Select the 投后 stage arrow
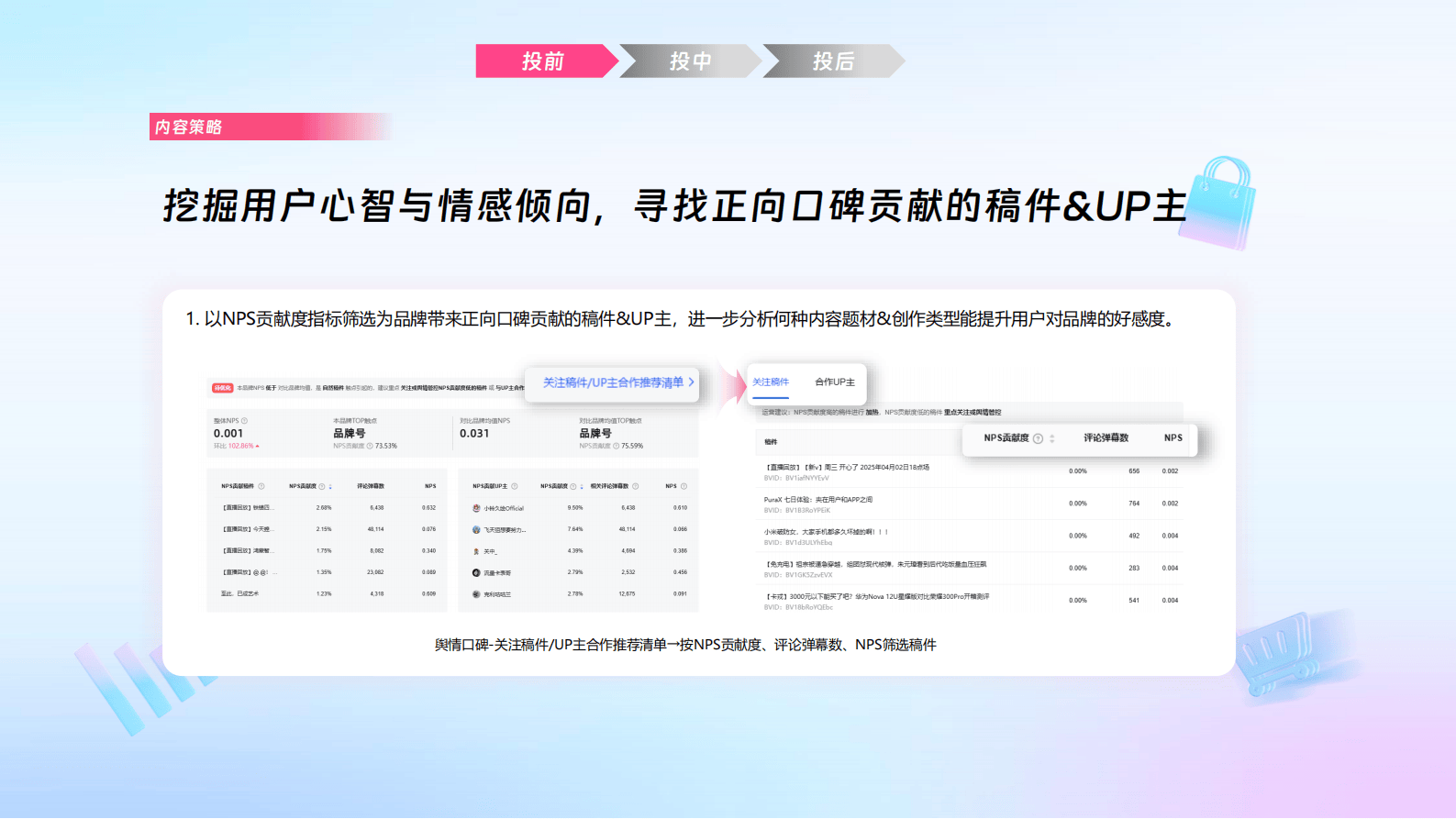This screenshot has width=1456, height=819. (833, 61)
